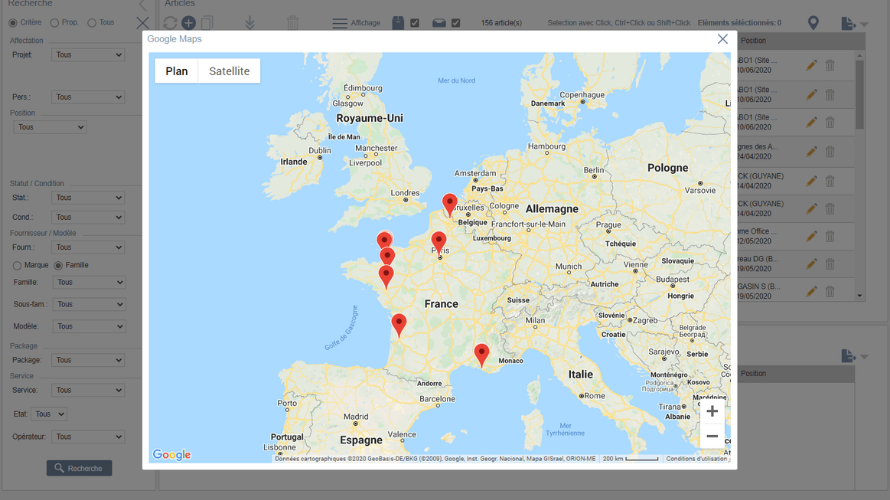Delete the 'gnes des A...' row
This screenshot has width=890, height=500.
tap(830, 152)
